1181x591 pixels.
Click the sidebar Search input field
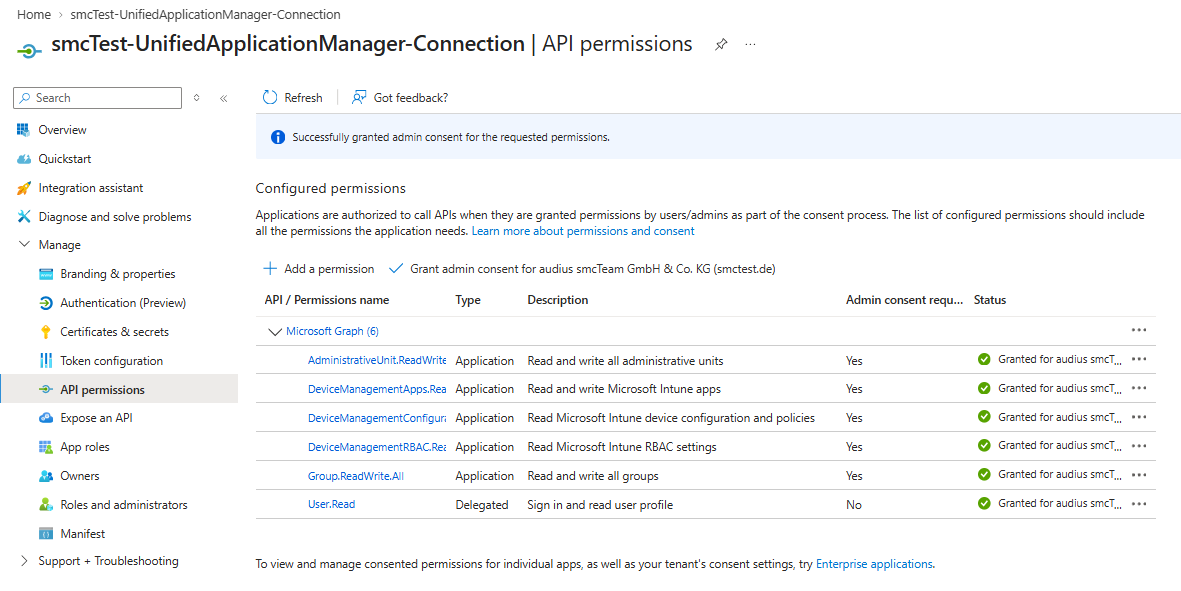pyautogui.click(x=98, y=98)
